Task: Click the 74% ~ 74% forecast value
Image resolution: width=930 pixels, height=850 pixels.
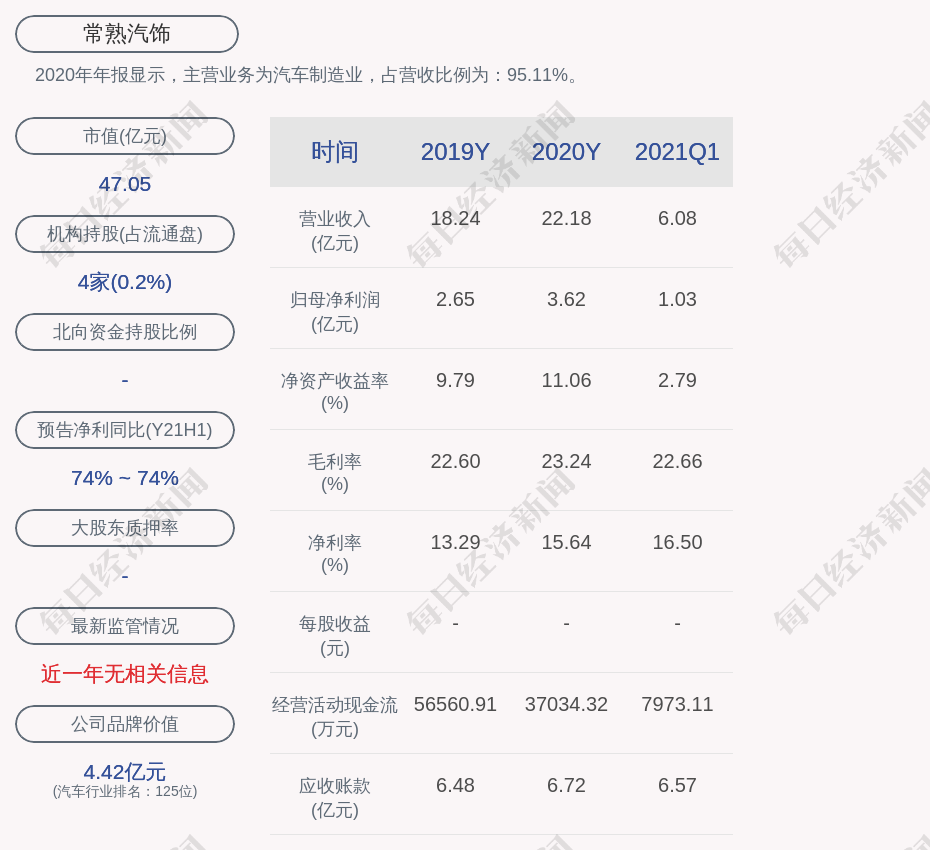Action: (125, 478)
